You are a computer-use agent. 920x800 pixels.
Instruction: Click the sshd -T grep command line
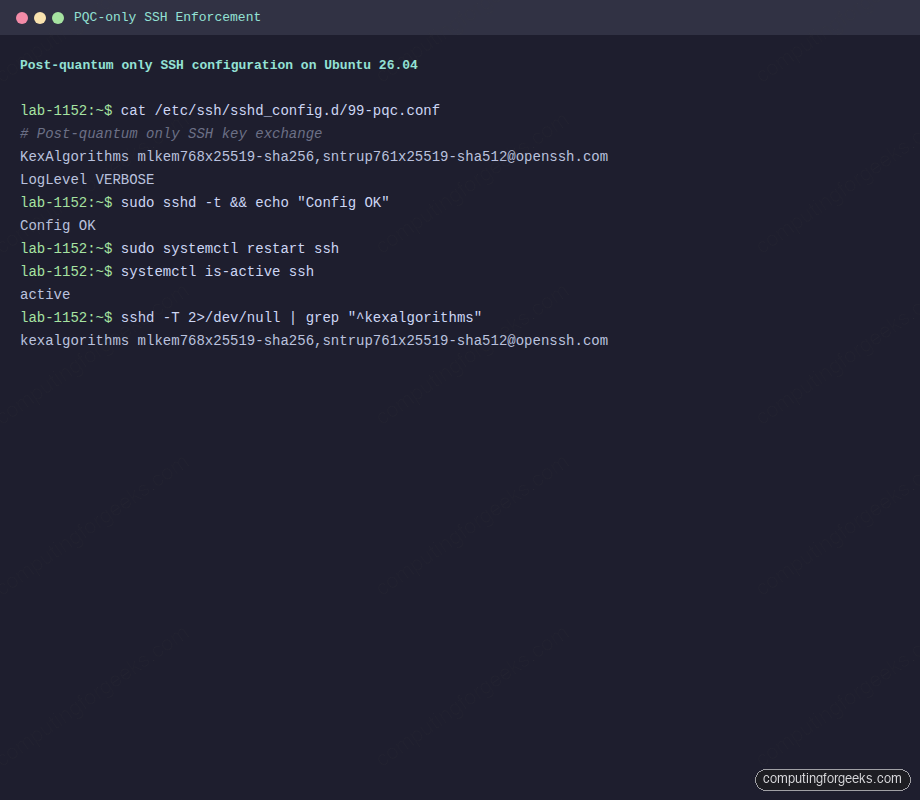click(x=300, y=317)
